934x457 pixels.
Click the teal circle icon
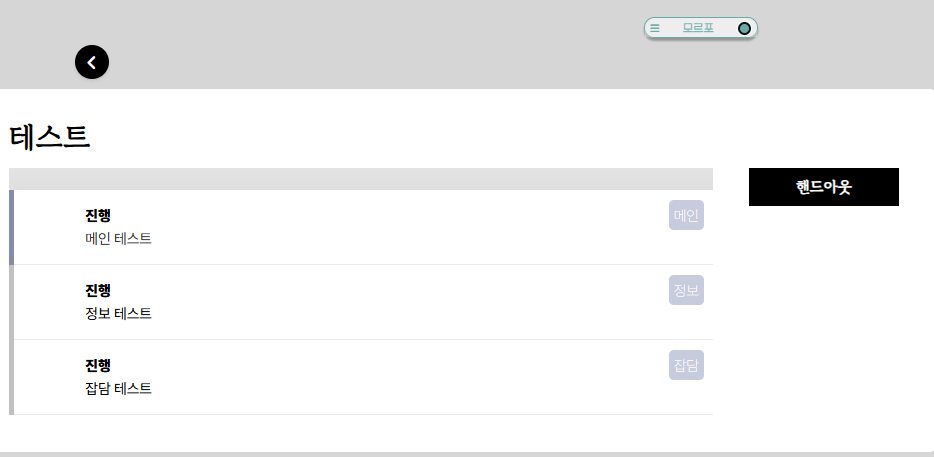[744, 28]
